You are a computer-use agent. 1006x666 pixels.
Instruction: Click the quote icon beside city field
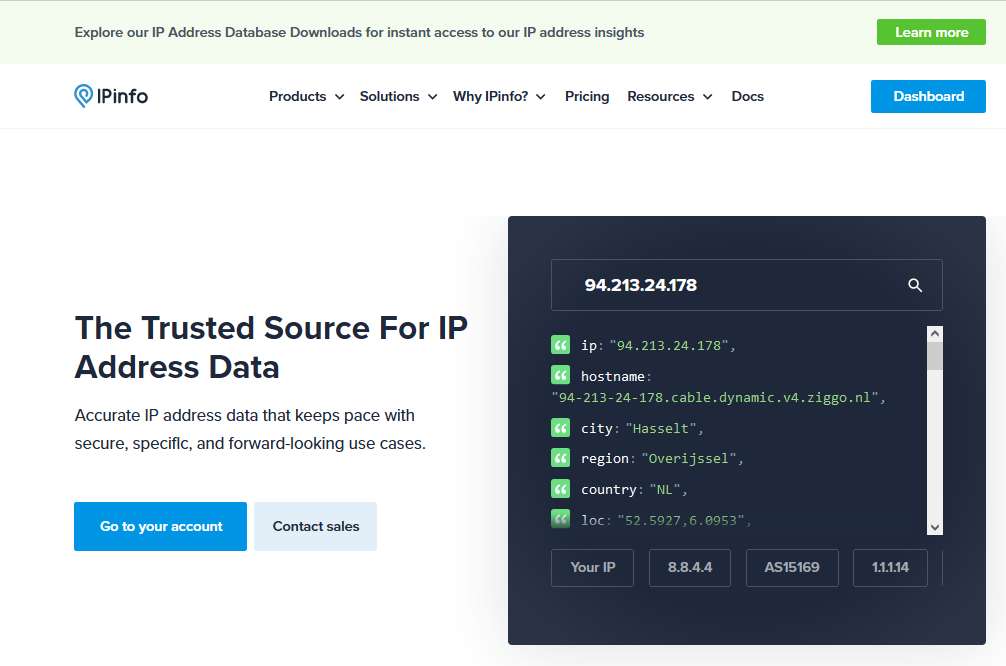pos(560,428)
